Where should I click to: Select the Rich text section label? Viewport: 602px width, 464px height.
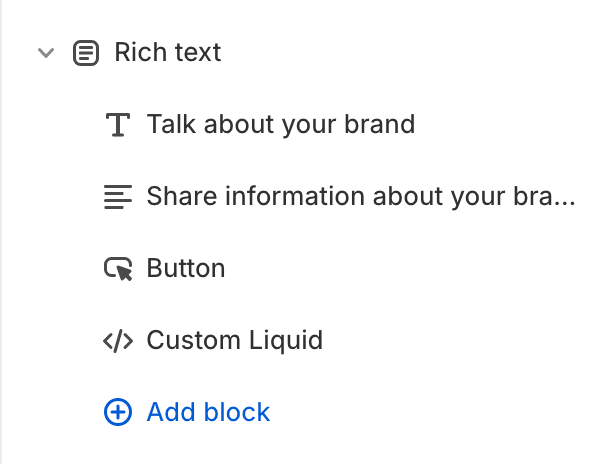[168, 52]
